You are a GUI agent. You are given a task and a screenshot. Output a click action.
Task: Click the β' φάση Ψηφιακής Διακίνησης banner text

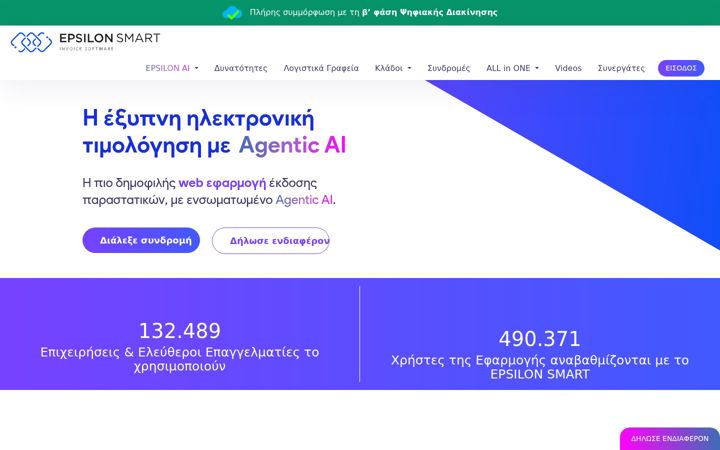point(429,12)
